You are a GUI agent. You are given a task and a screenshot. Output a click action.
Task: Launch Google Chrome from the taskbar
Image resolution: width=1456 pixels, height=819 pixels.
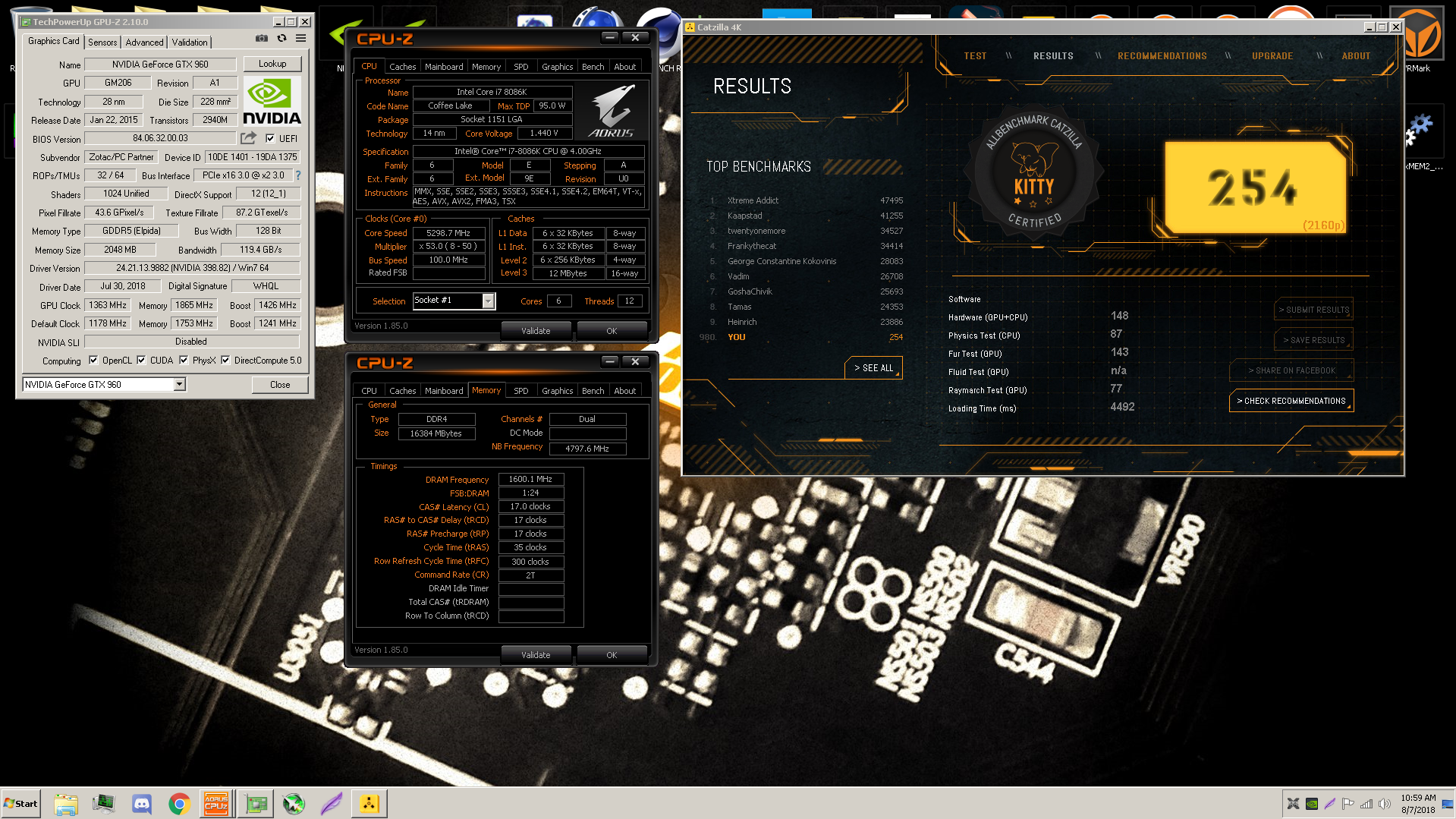[179, 804]
